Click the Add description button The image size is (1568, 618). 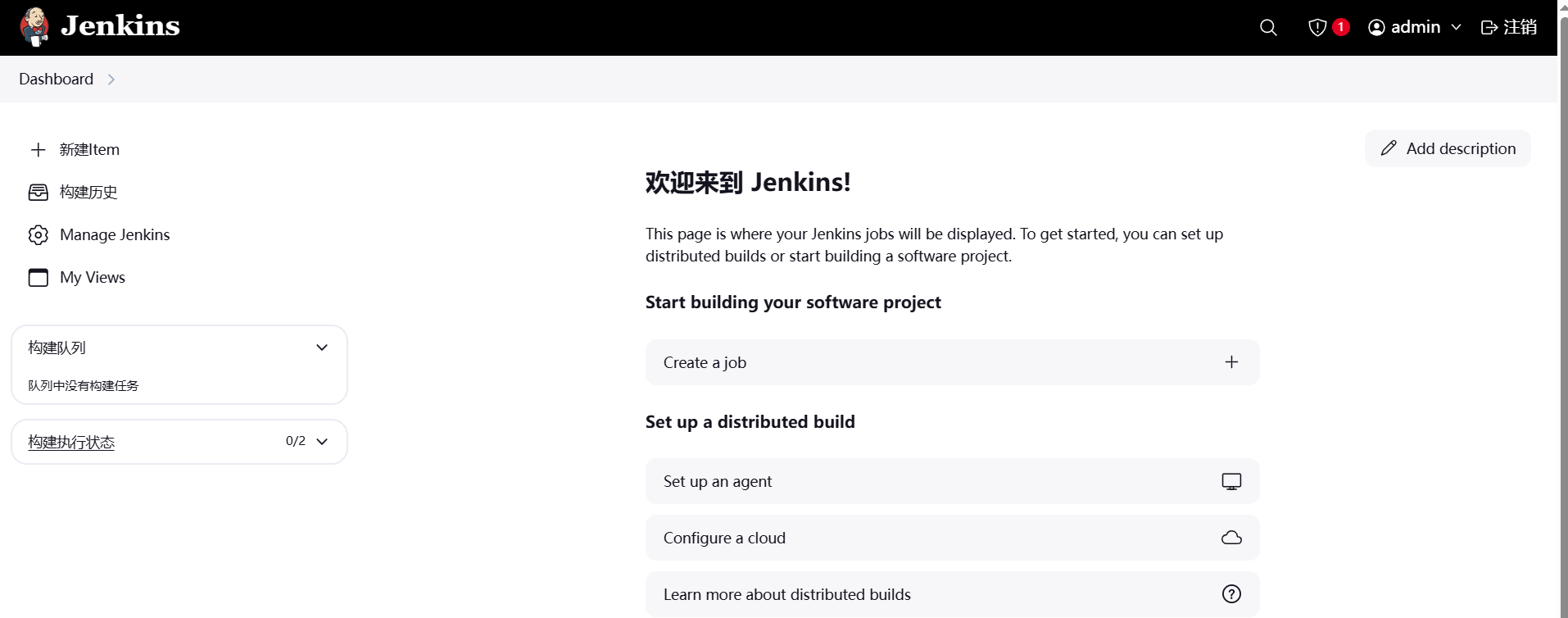click(x=1448, y=148)
